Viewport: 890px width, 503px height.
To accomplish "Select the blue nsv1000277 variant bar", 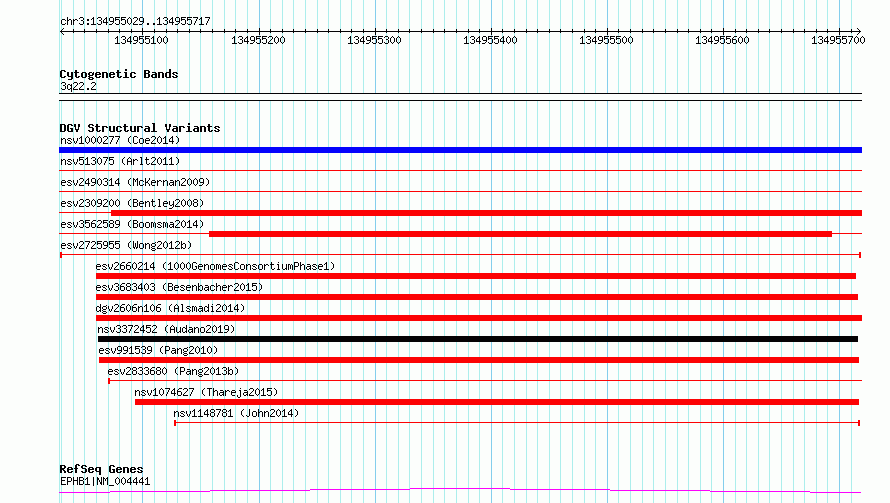I will coord(460,150).
